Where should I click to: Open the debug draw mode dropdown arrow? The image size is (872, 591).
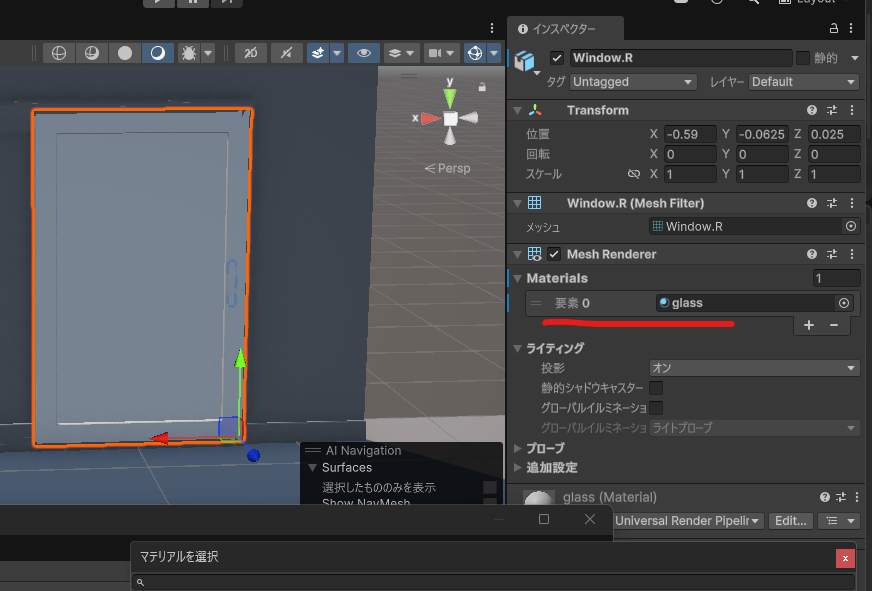[208, 53]
